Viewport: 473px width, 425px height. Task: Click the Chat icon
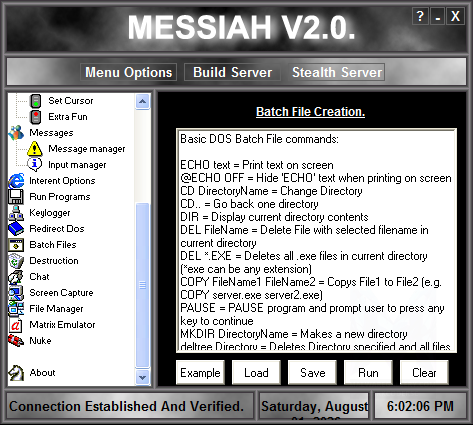(x=16, y=277)
